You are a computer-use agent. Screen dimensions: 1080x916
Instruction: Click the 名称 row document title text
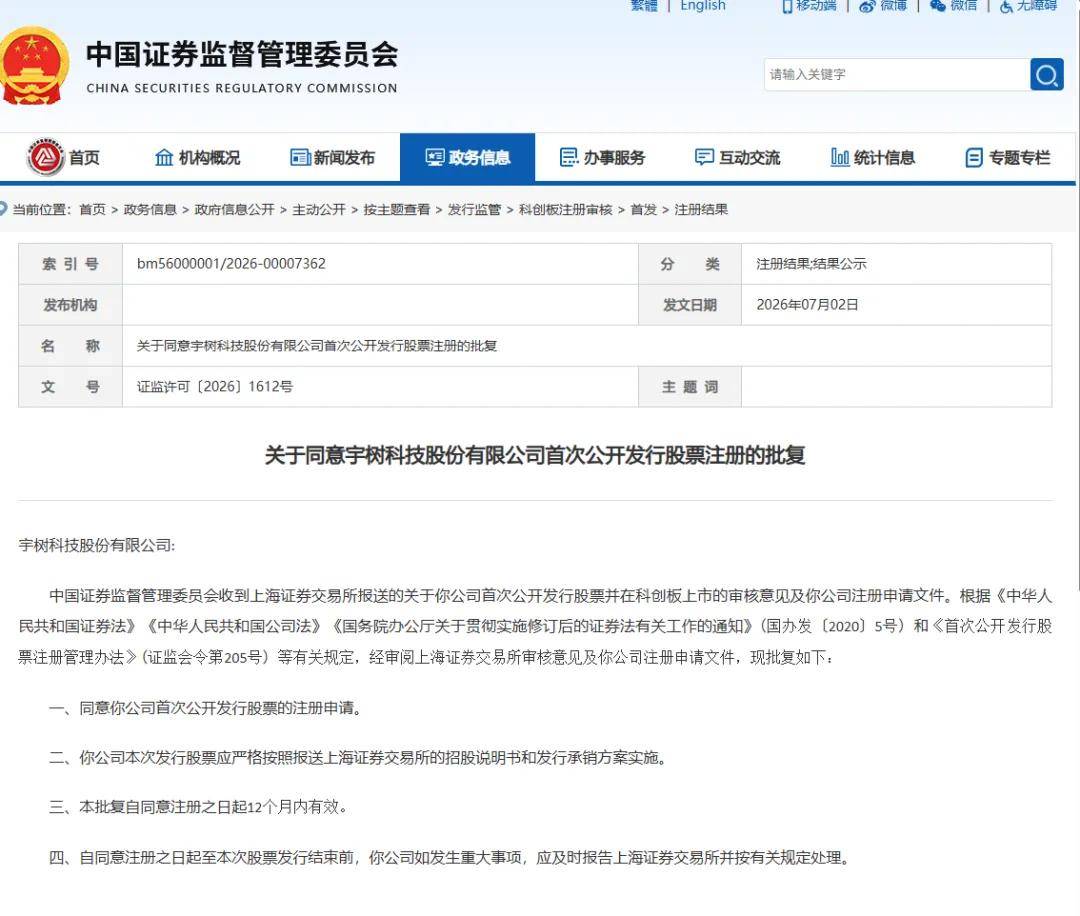pos(317,346)
